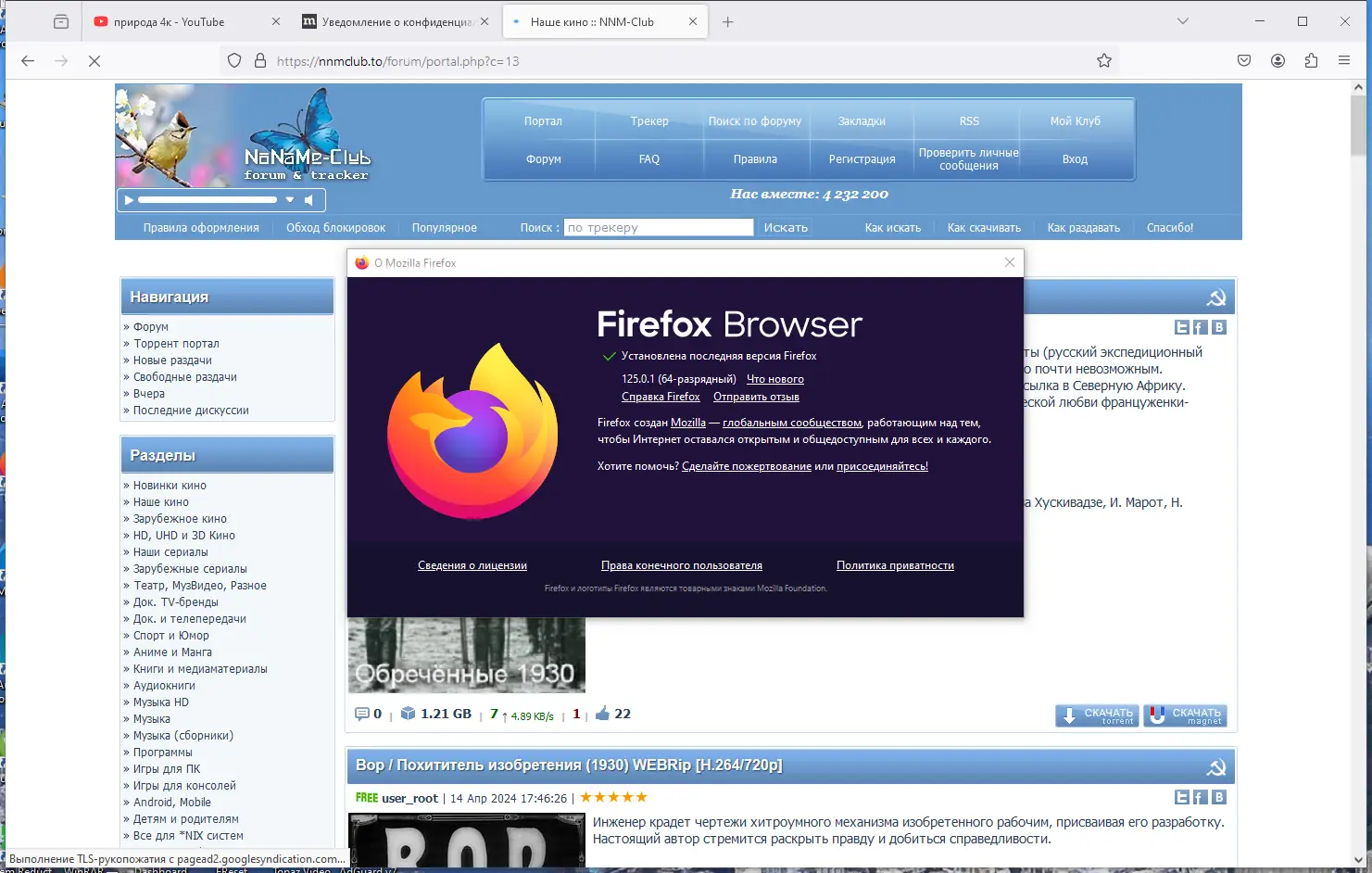The width and height of the screenshot is (1372, 873).
Task: Share the Обречённые post on VK
Action: pos(1219,327)
